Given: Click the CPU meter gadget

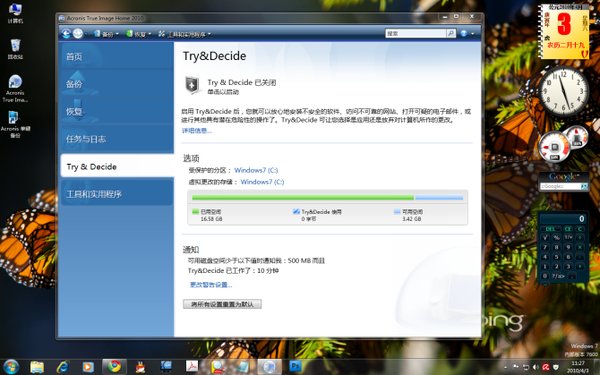Looking at the screenshot, I should (x=554, y=147).
